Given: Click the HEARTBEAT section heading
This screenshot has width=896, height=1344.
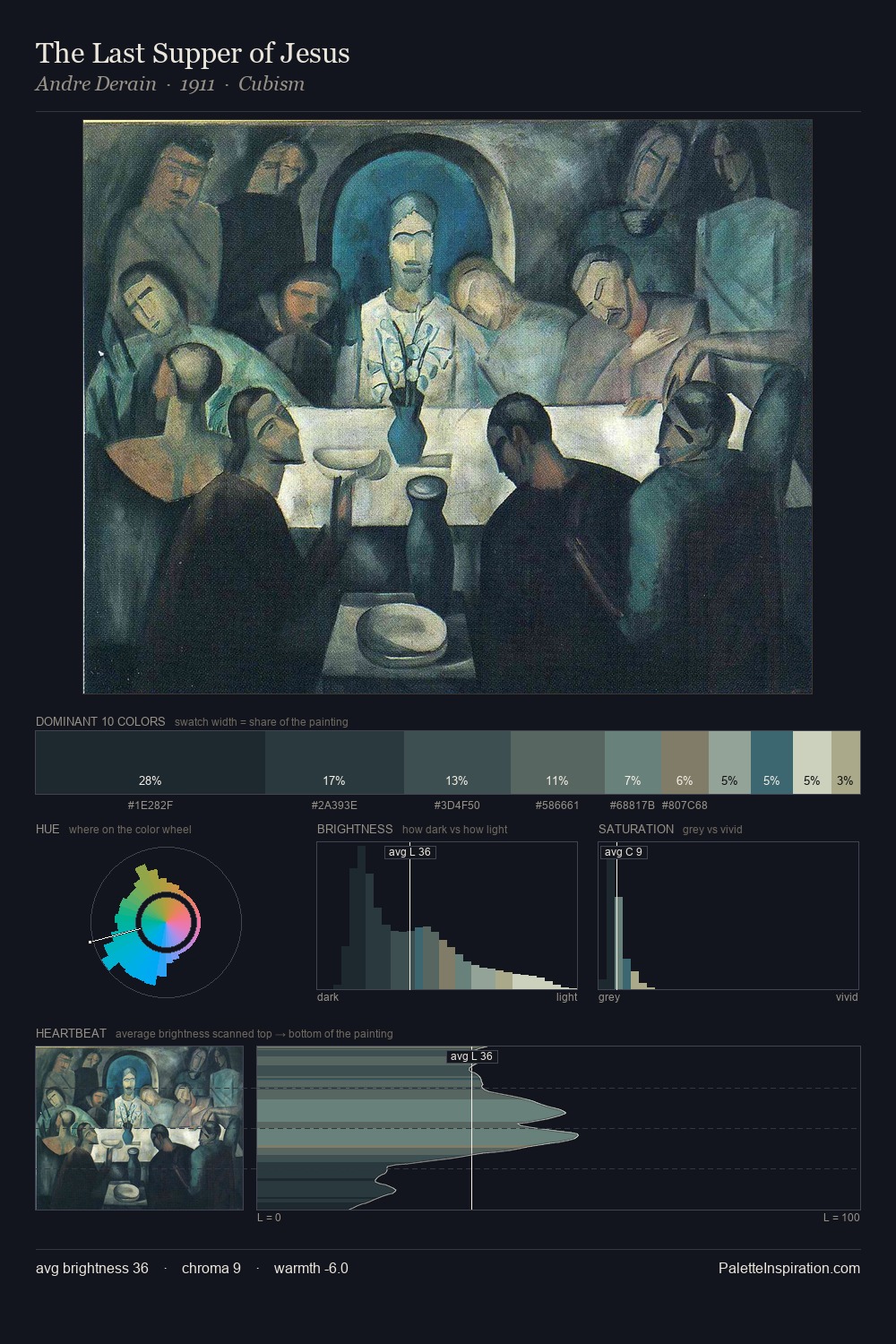Looking at the screenshot, I should click(71, 1033).
